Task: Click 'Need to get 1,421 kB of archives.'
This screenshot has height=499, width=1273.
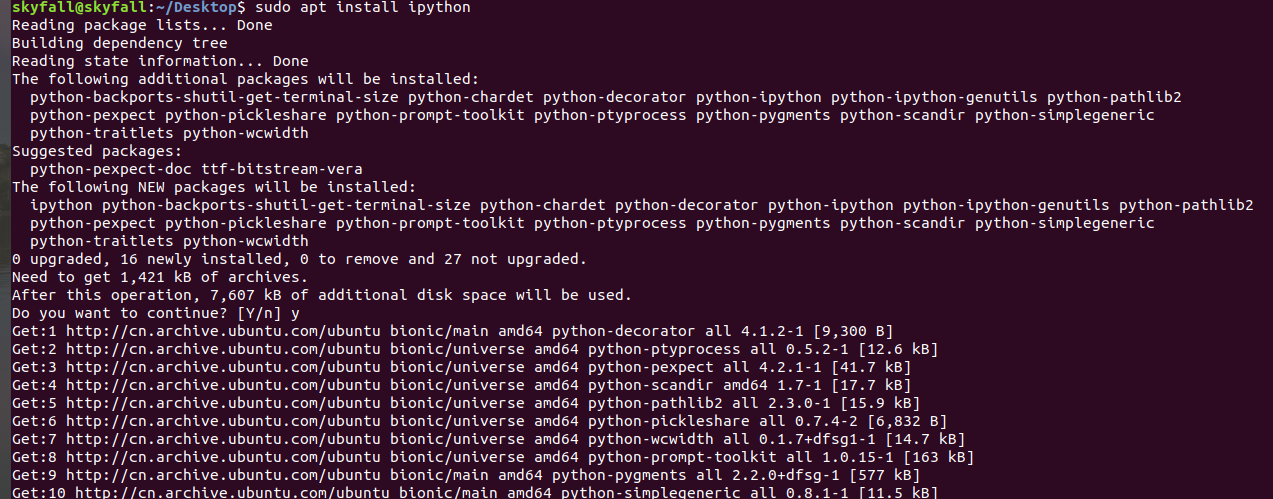Action: pyautogui.click(x=160, y=277)
